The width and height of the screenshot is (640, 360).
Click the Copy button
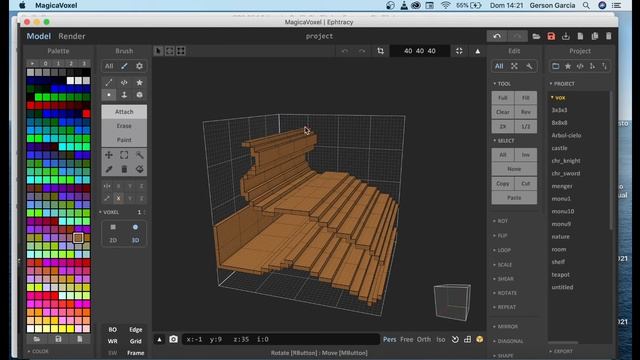point(502,184)
